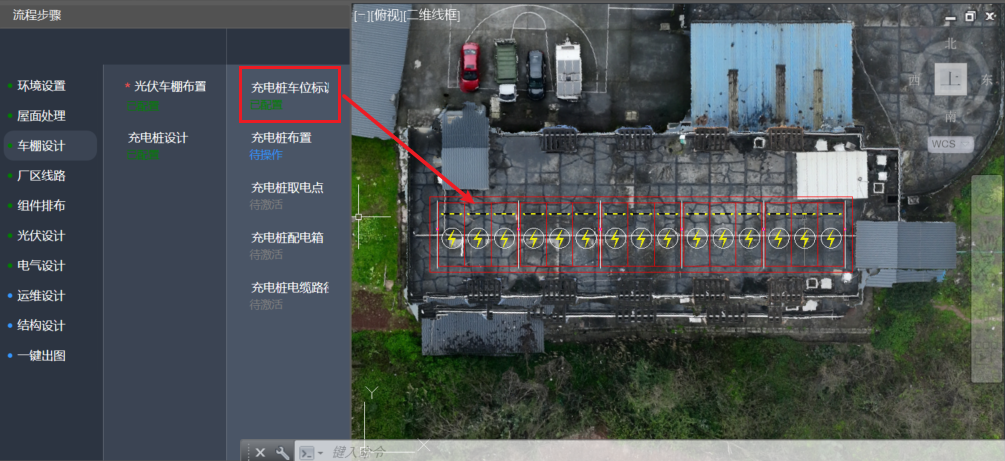Restore the viewport window using restore icon
Image resolution: width=1005 pixels, height=461 pixels.
(970, 17)
